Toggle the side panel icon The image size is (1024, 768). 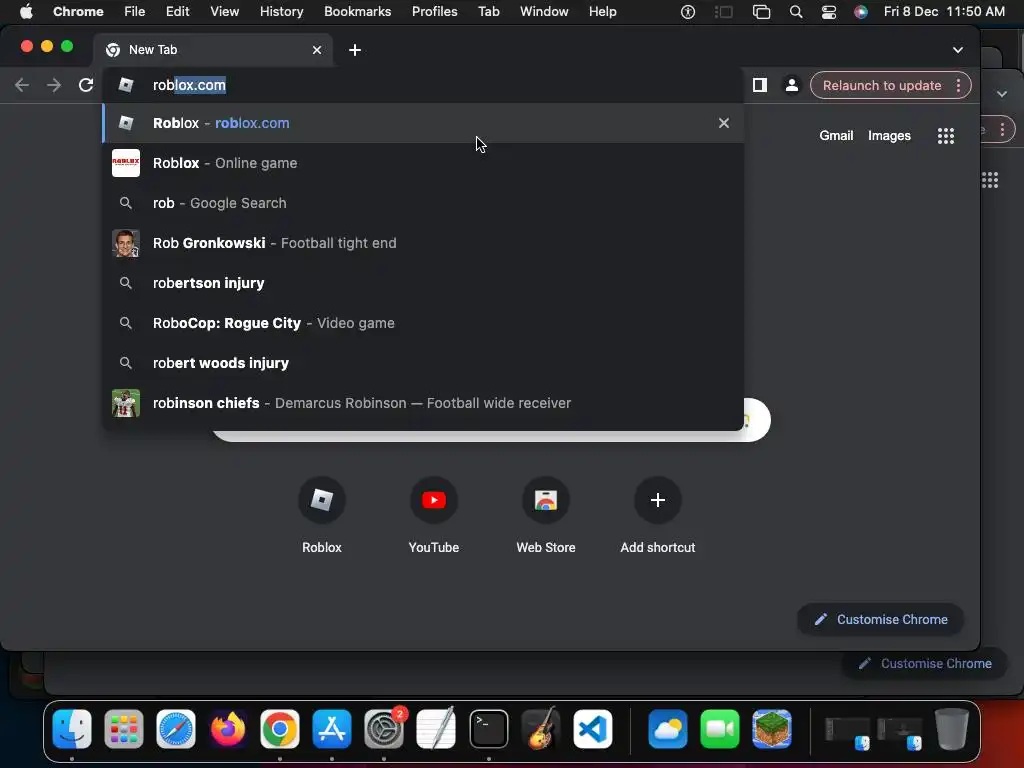(760, 85)
